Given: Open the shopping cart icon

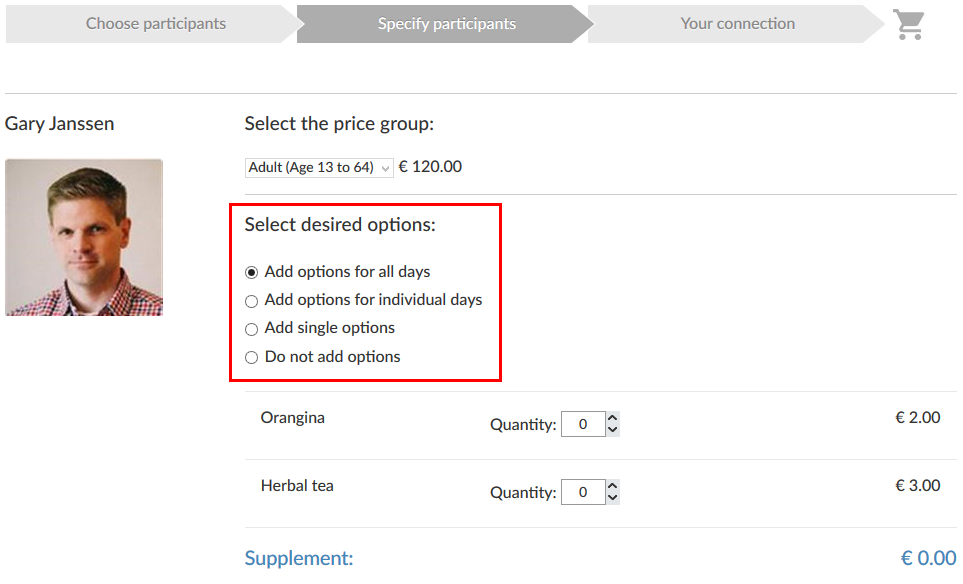Looking at the screenshot, I should point(909,24).
